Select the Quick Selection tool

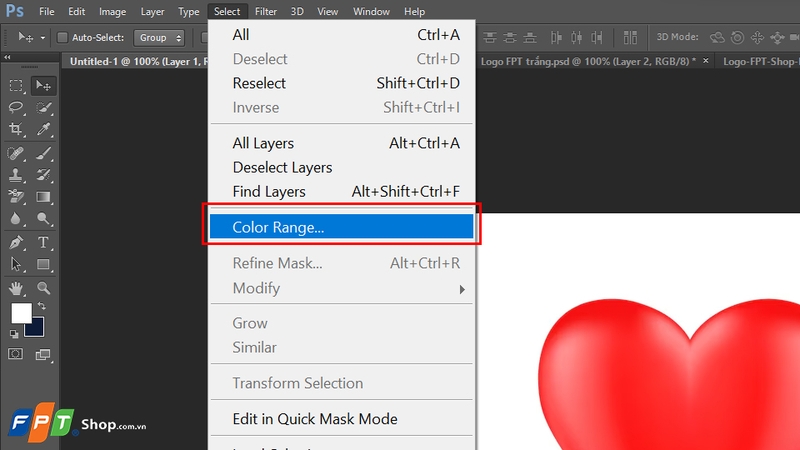click(x=43, y=107)
